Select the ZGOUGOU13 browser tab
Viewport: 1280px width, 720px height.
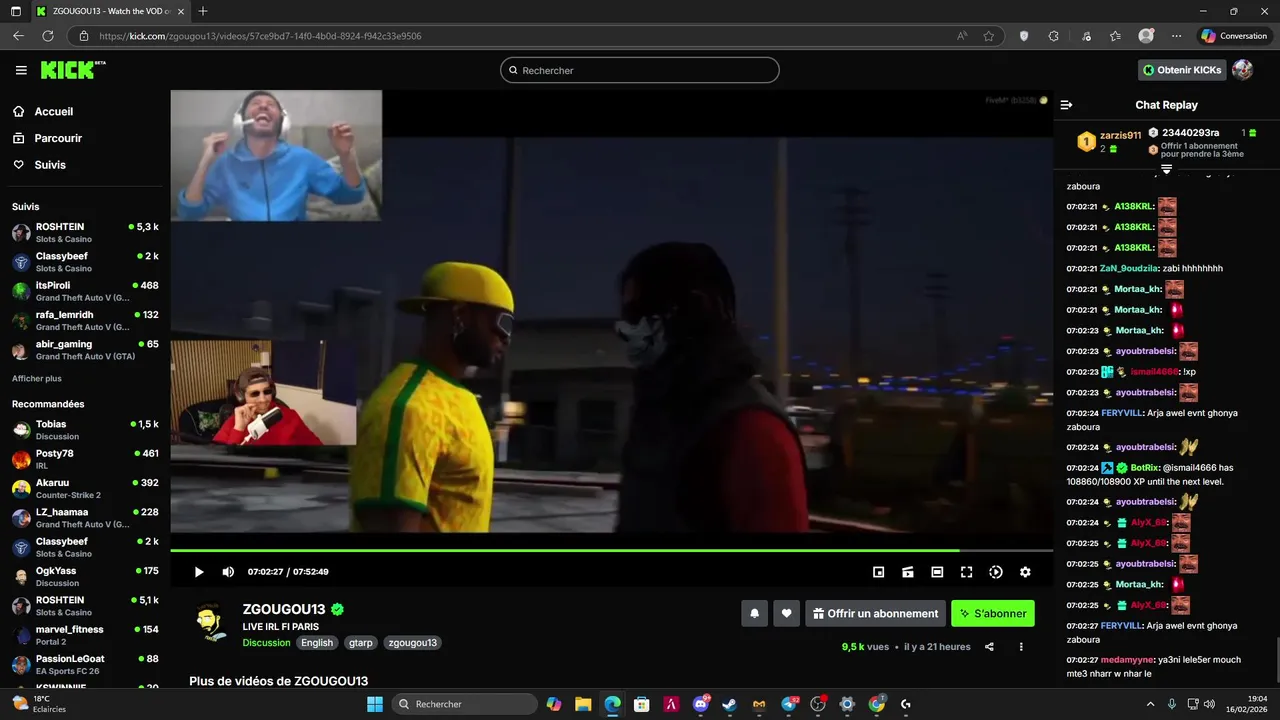(x=111, y=11)
